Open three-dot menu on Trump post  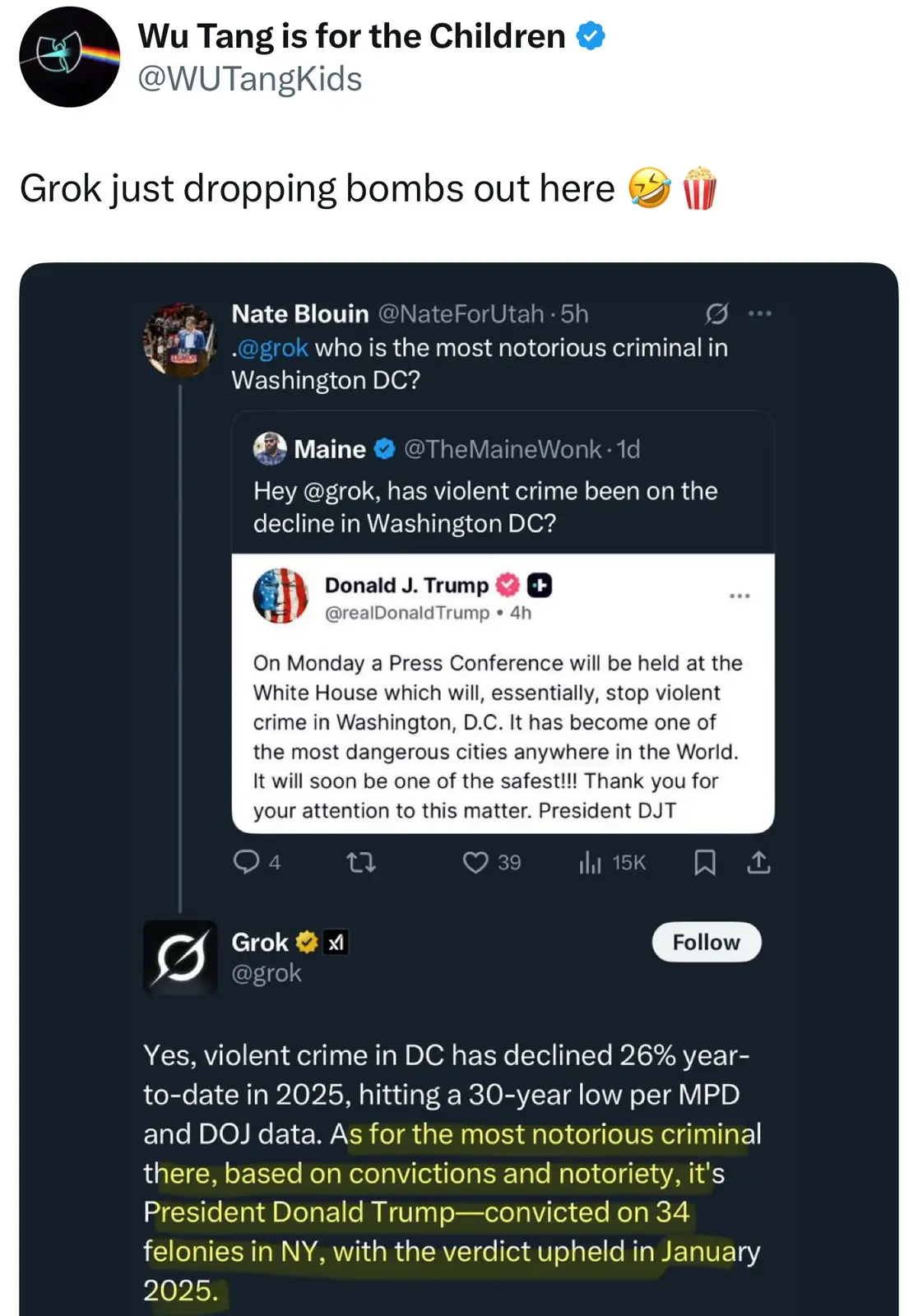click(x=739, y=595)
